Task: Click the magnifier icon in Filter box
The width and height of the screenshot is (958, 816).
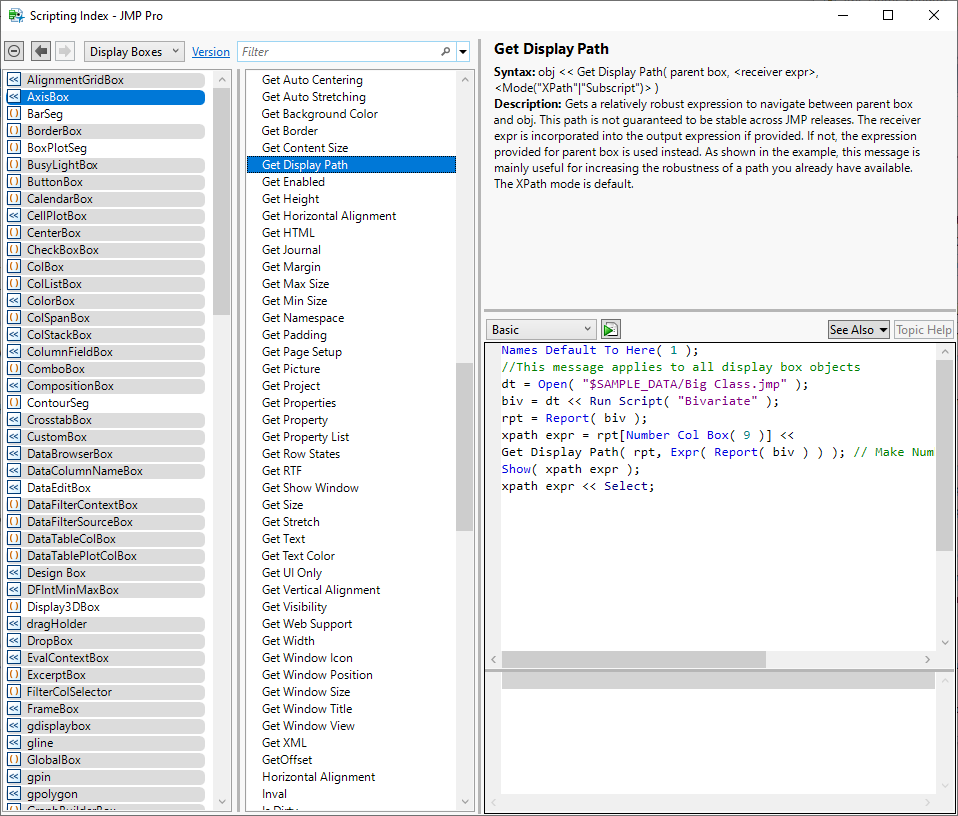Action: click(446, 51)
